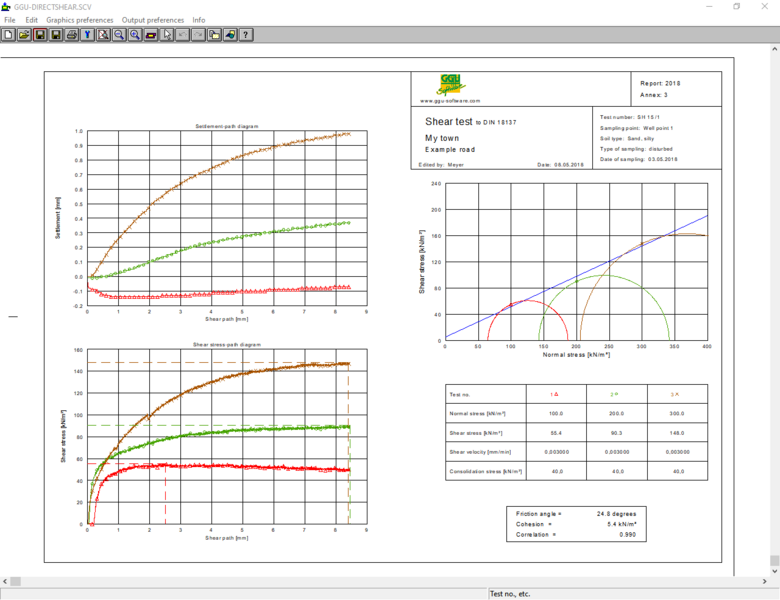Viewport: 780px width, 600px height.
Task: Click the copy/paste clipboard toolbar icon
Action: (x=215, y=35)
